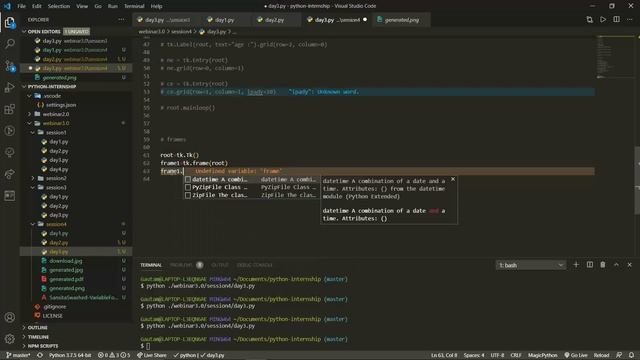Select Python 3.7.5 64-bit interpreter
Image resolution: width=640 pixels, height=360 pixels.
(x=70, y=355)
